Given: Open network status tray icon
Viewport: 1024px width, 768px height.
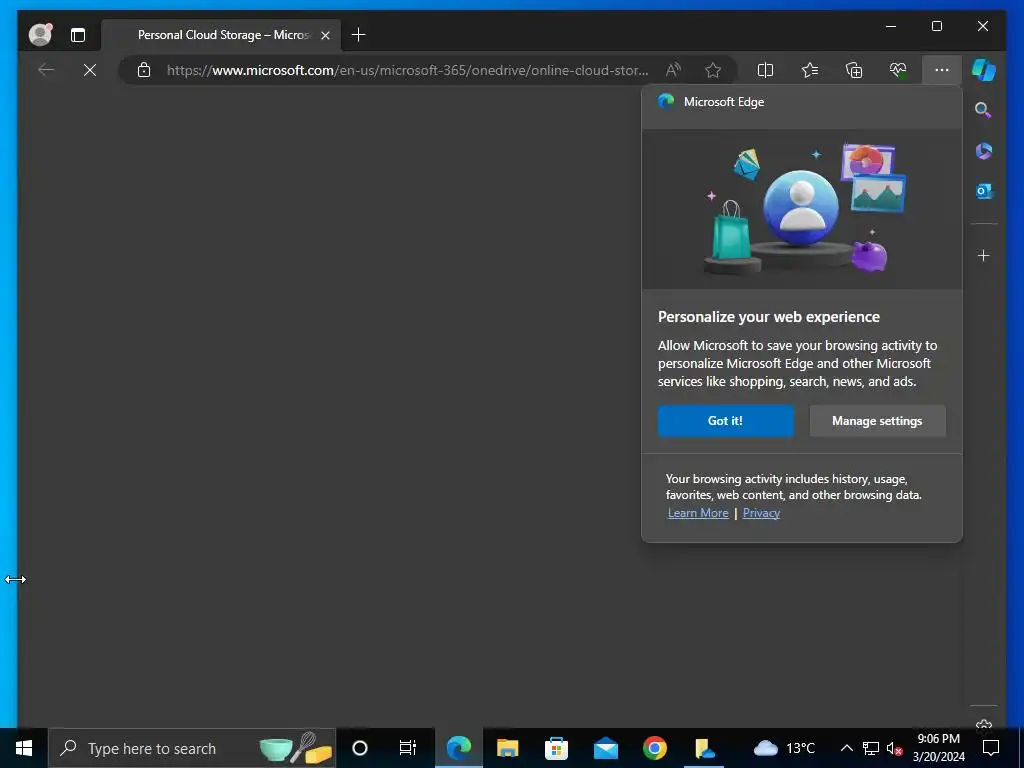Looking at the screenshot, I should point(871,748).
